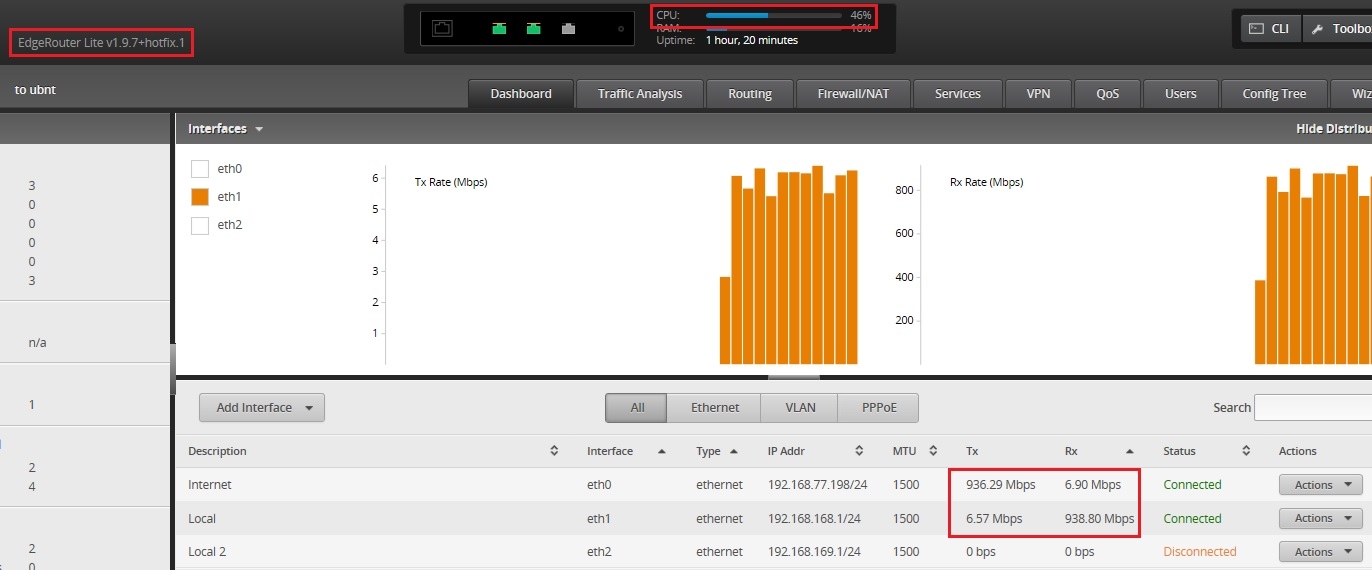This screenshot has width=1372, height=570.
Task: Sort by Status column
Action: tap(1207, 451)
